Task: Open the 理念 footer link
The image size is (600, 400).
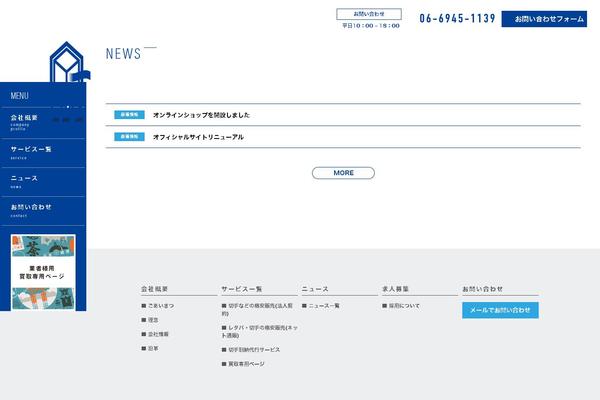Action: click(x=150, y=320)
